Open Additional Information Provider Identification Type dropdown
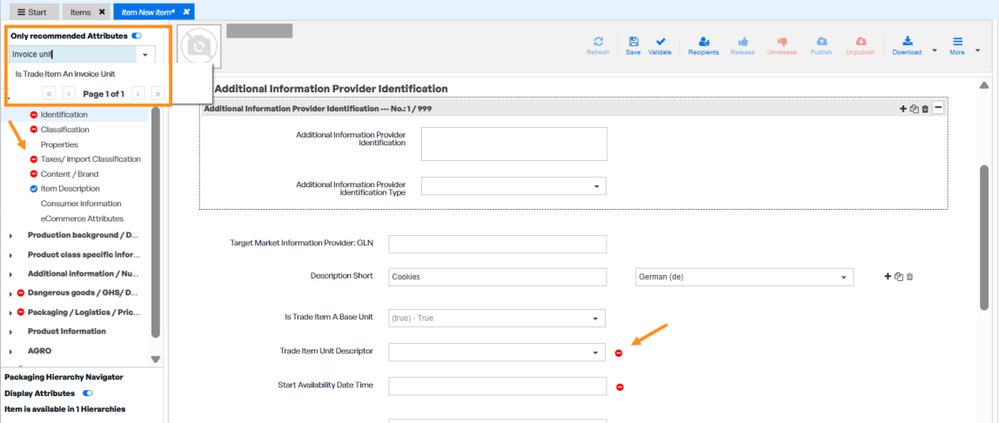Image resolution: width=999 pixels, height=423 pixels. (514, 186)
